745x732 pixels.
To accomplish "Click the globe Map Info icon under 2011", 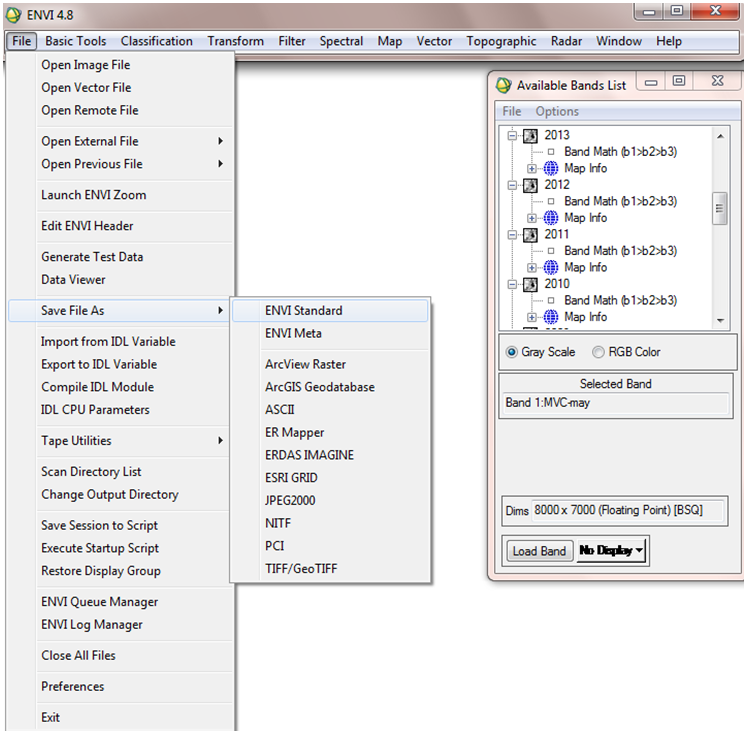I will click(551, 267).
